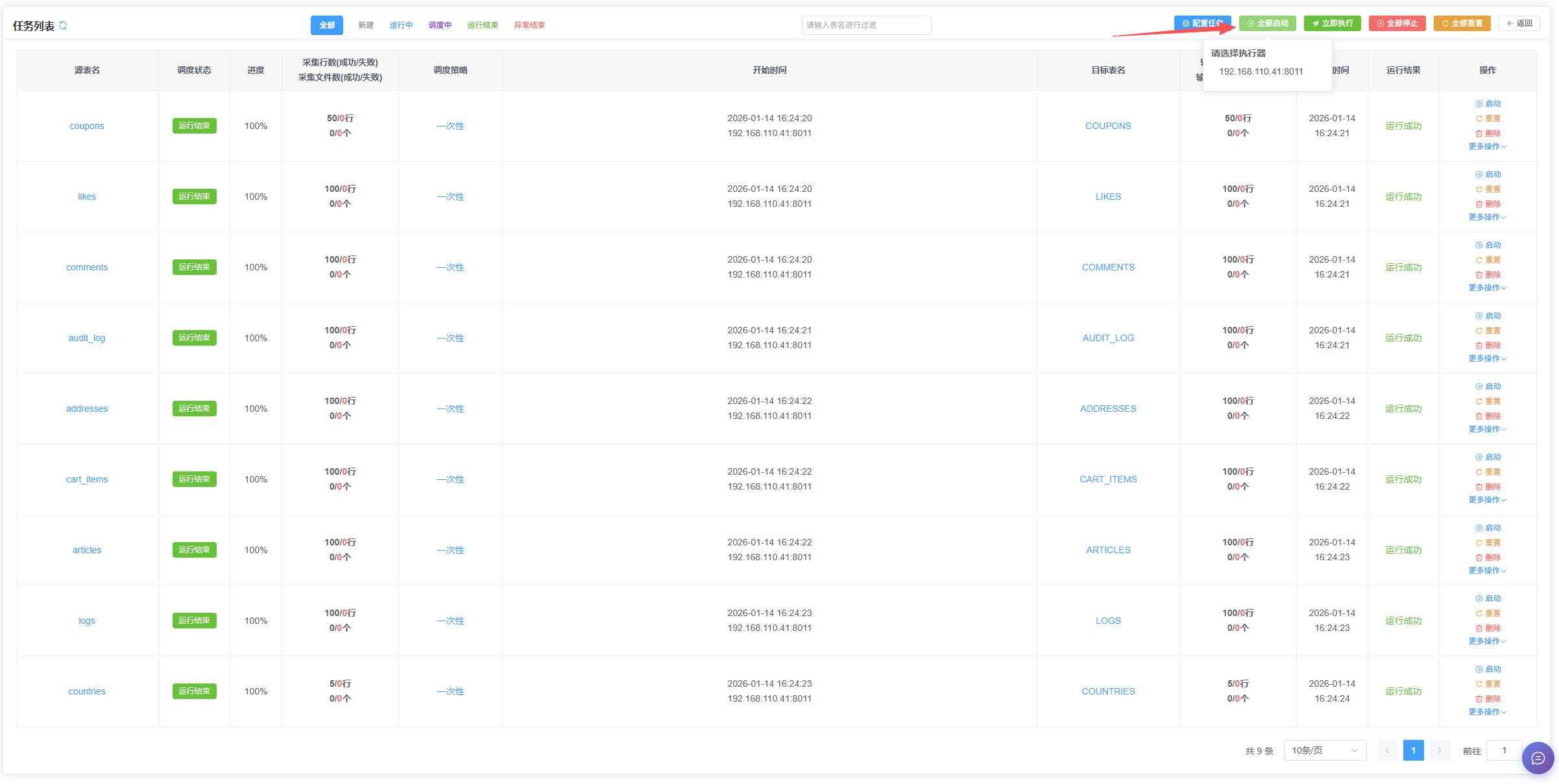This screenshot has height=784, width=1559.
Task: Click the 返回 button
Action: click(x=1519, y=23)
